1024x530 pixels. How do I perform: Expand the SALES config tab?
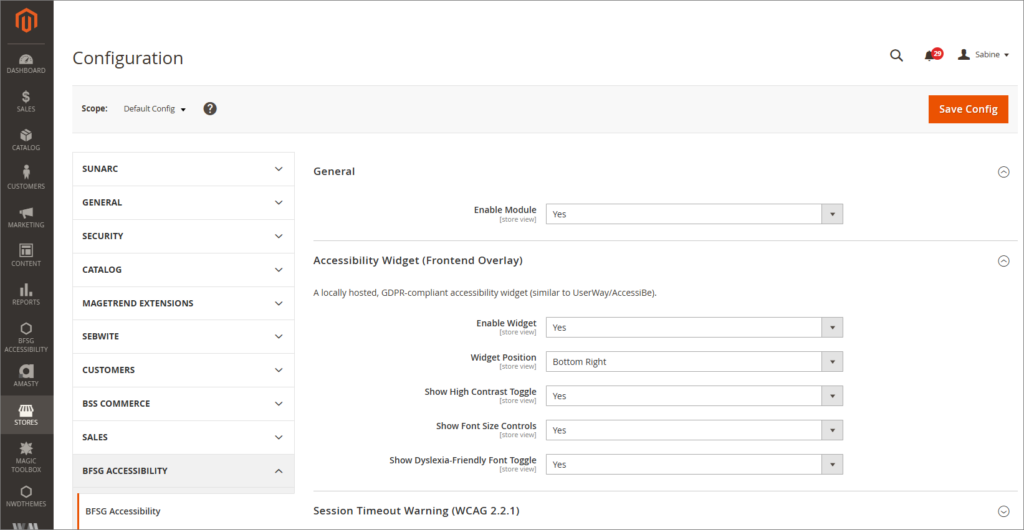pyautogui.click(x=184, y=437)
